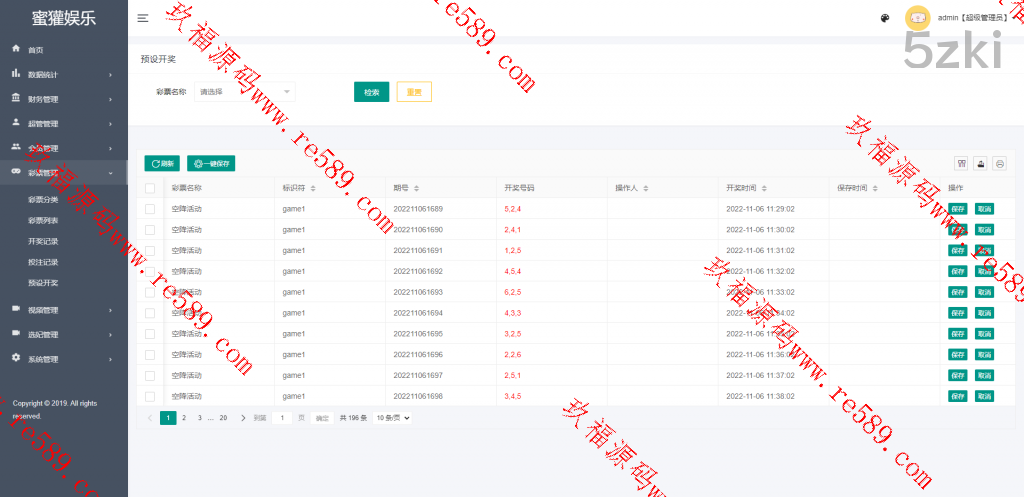Open the theme palette icon in header
1024x497 pixels.
click(884, 18)
